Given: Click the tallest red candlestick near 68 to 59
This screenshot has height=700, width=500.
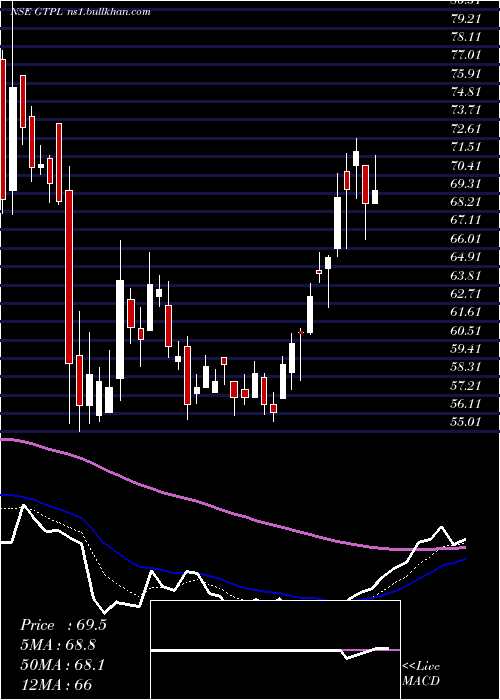Looking at the screenshot, I should (69, 277).
